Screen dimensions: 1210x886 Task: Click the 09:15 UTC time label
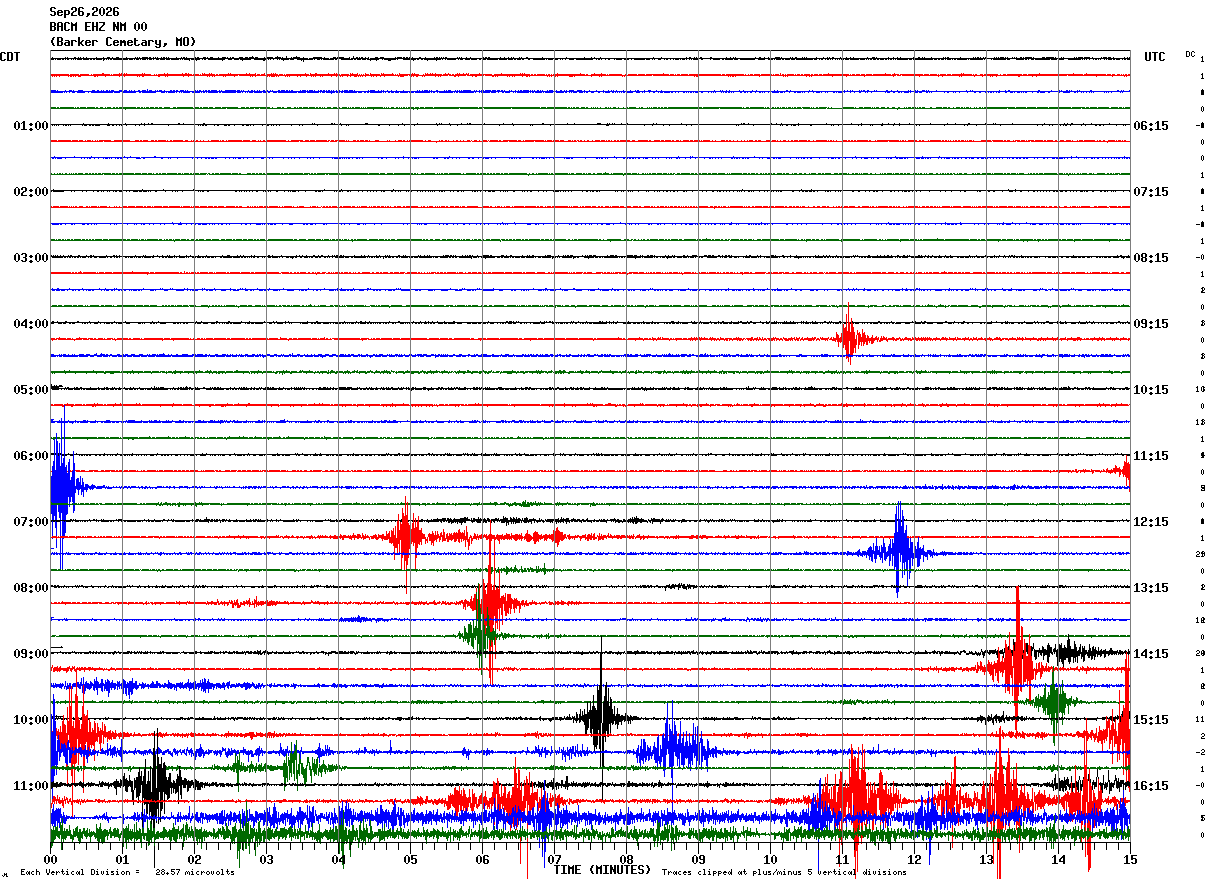[x=1150, y=324]
